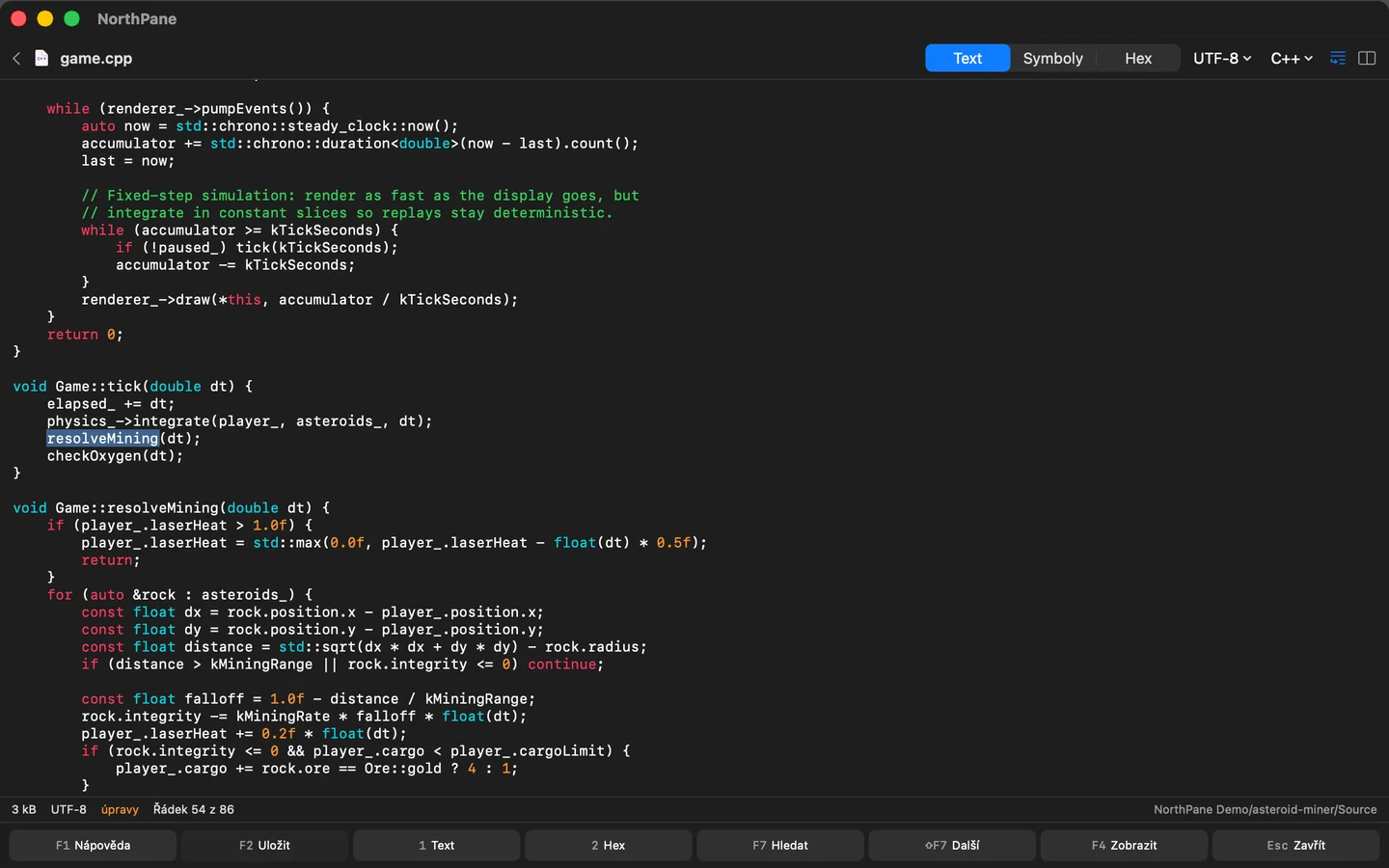Click 'const float falloff' line
This screenshot has width=1389, height=868.
[308, 698]
